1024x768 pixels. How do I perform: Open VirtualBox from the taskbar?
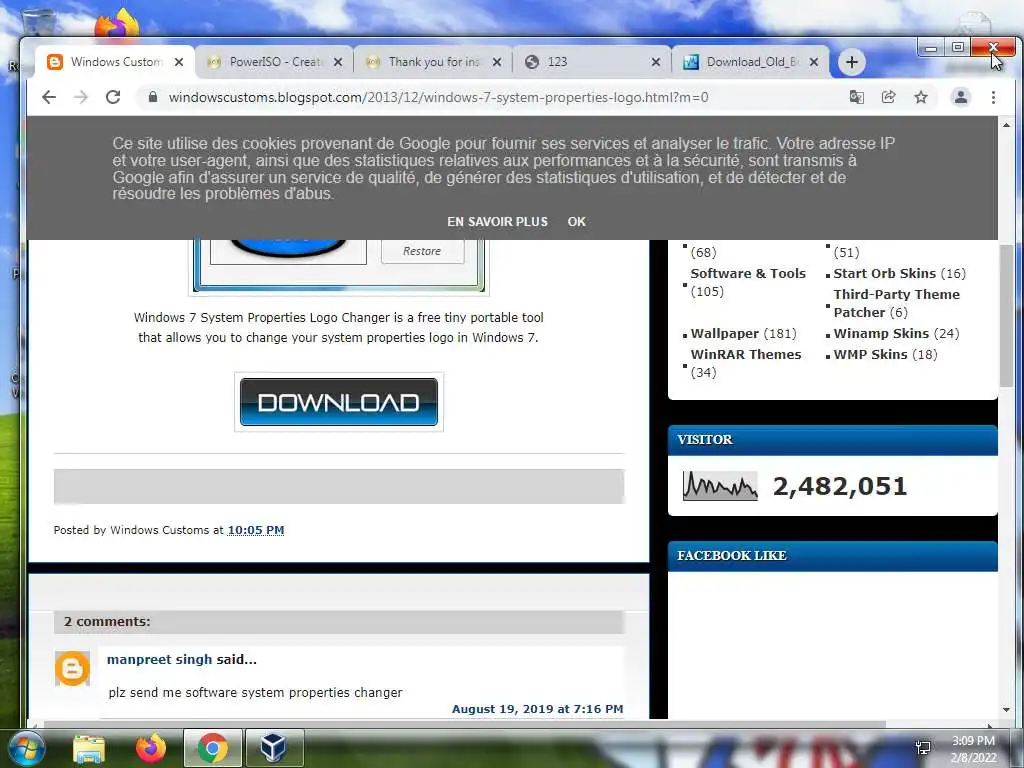point(273,748)
